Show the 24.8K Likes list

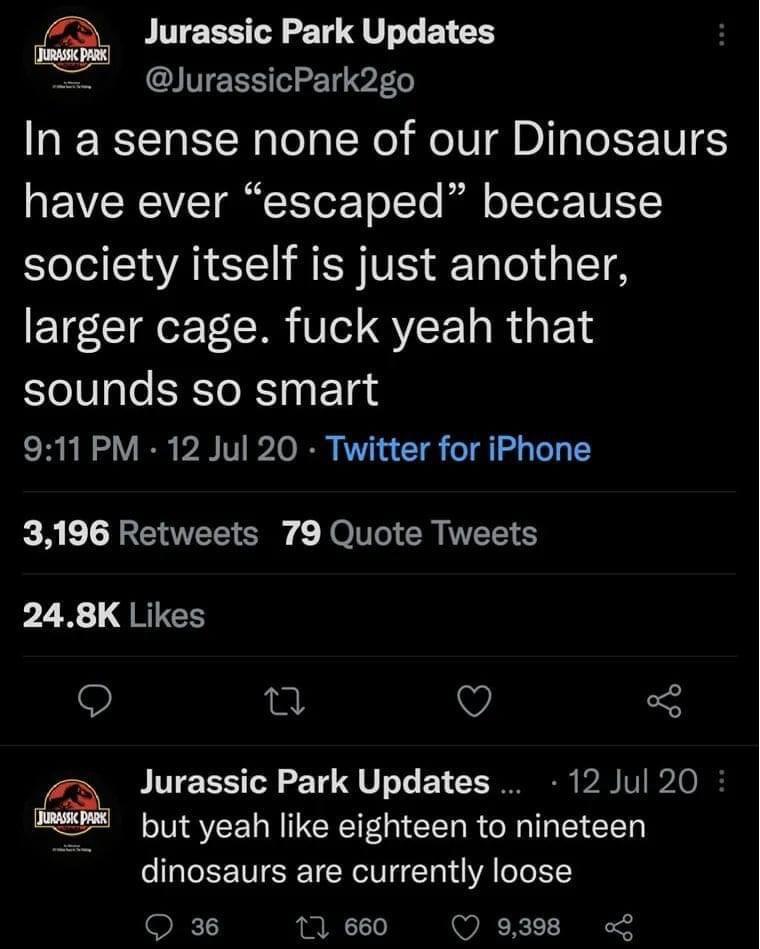(114, 615)
